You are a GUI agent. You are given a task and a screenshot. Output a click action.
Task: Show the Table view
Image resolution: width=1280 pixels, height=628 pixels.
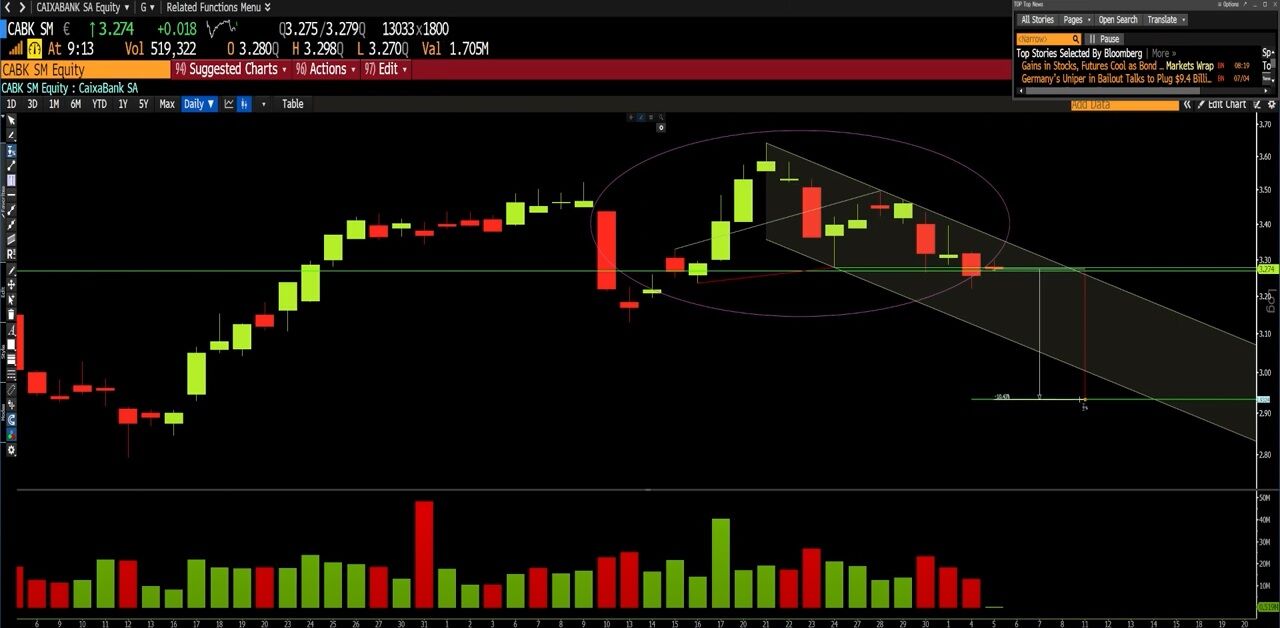[x=293, y=104]
